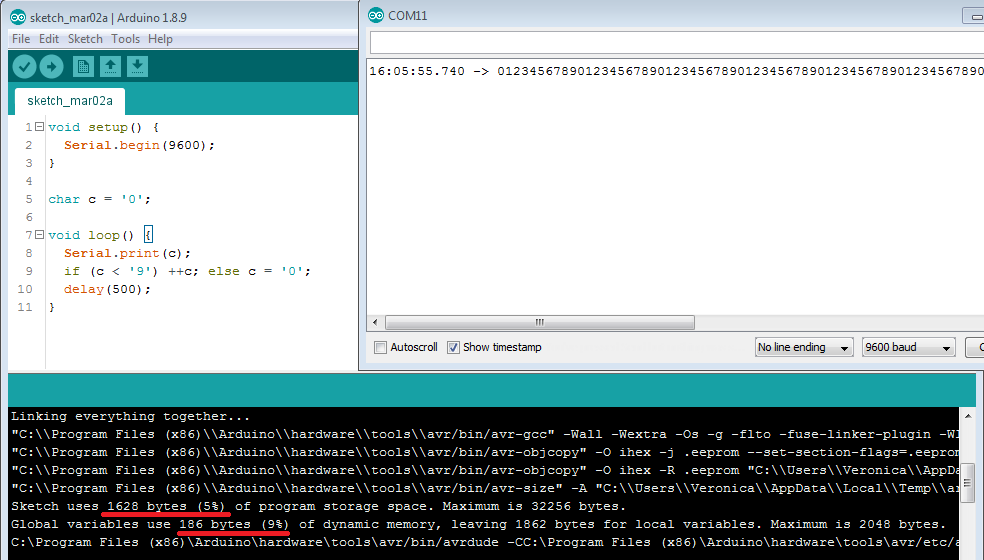Click the Verify checkmark button
Viewport: 984px width, 560px height.
click(24, 67)
